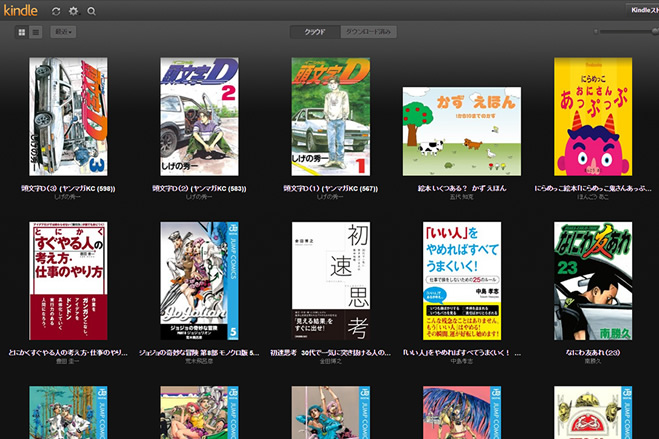This screenshot has height=439, width=659.
Task: Open search with the magnifier icon
Action: click(91, 11)
